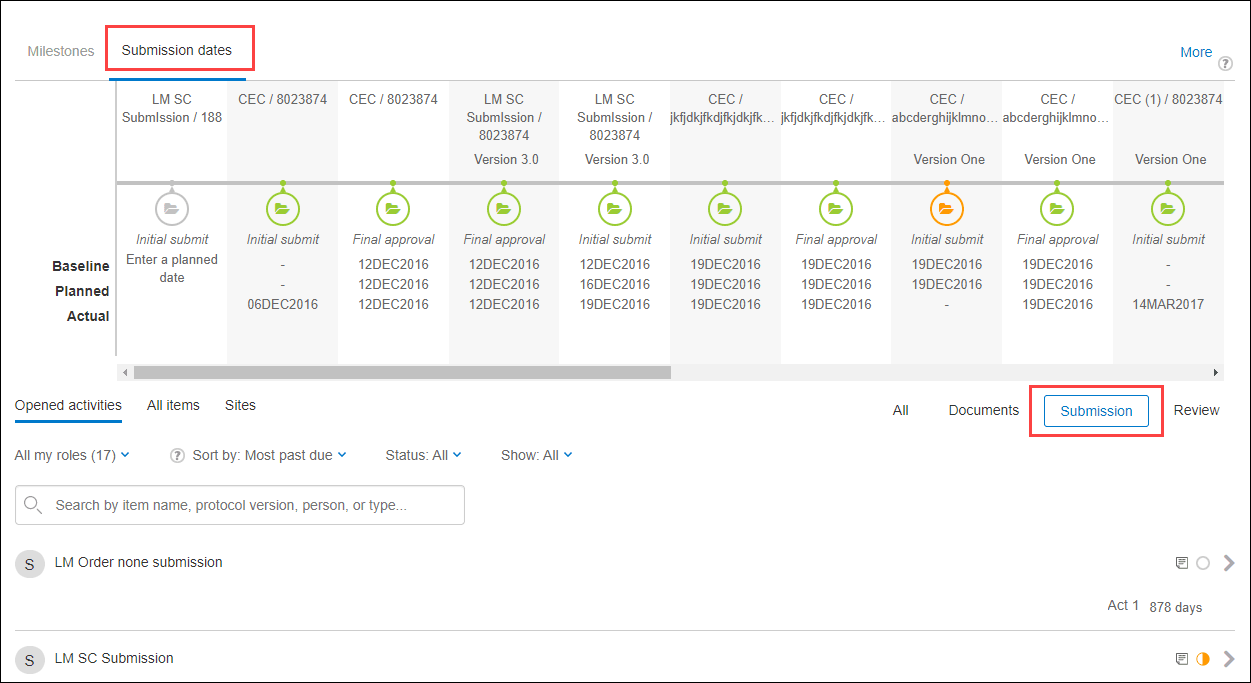Open the Show: All dropdown
Screen dimensions: 1251x683
(536, 454)
